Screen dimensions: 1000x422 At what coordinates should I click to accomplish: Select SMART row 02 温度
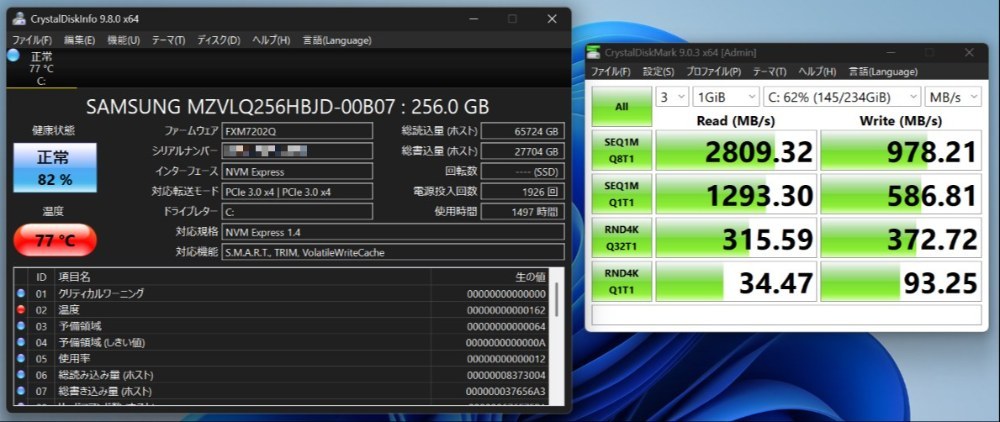tap(281, 310)
